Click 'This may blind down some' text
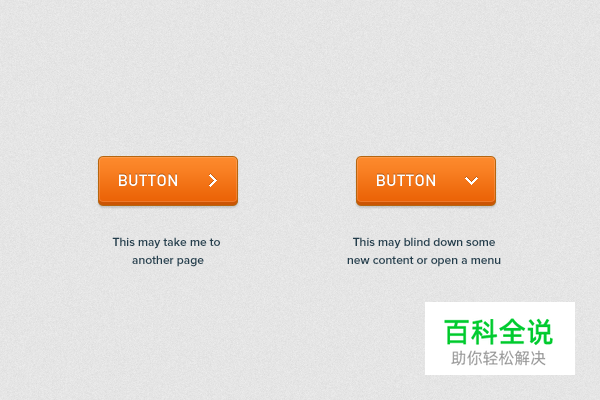Screen dimensions: 600x400 tap(424, 242)
